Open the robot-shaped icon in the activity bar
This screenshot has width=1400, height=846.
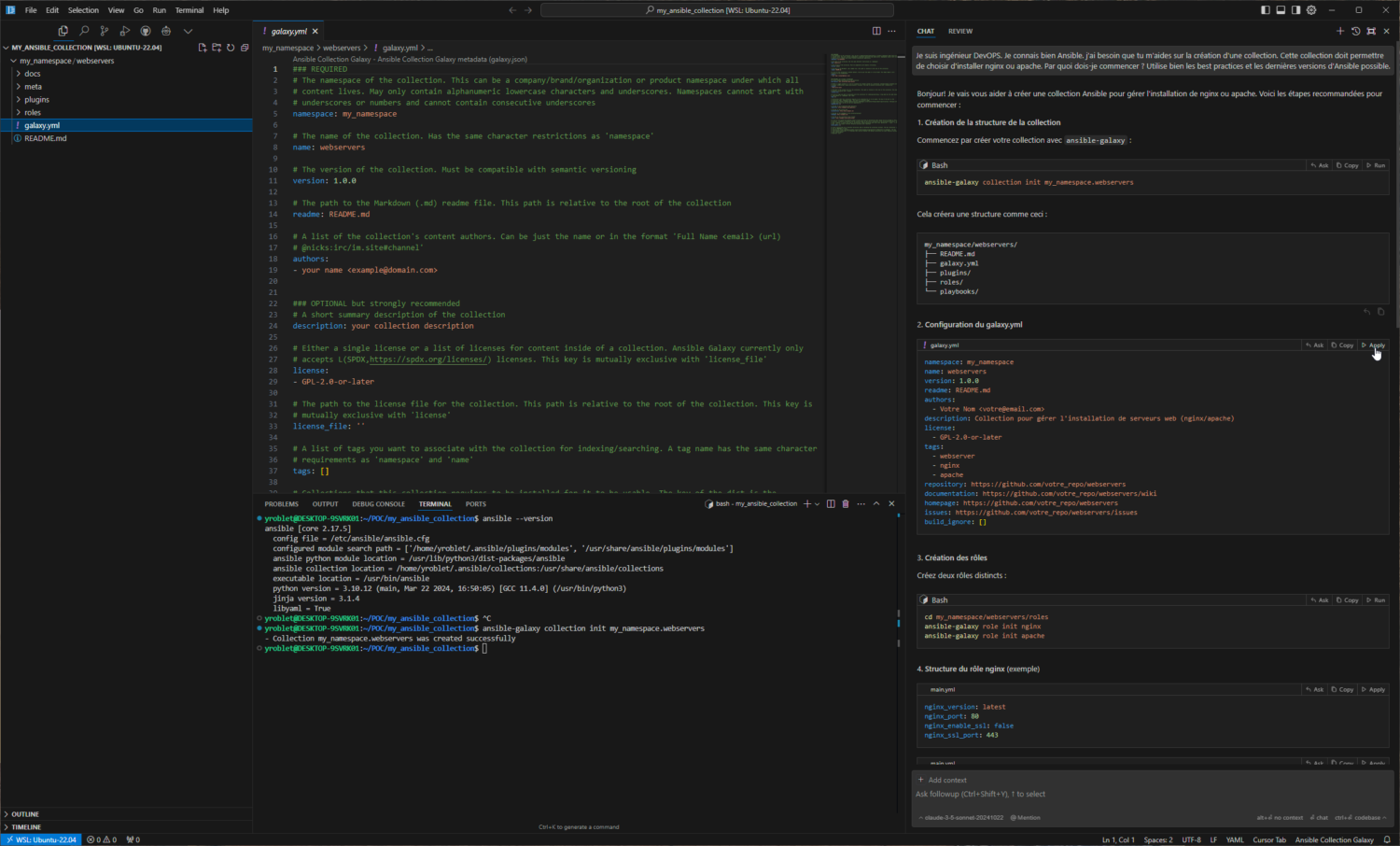(166, 31)
